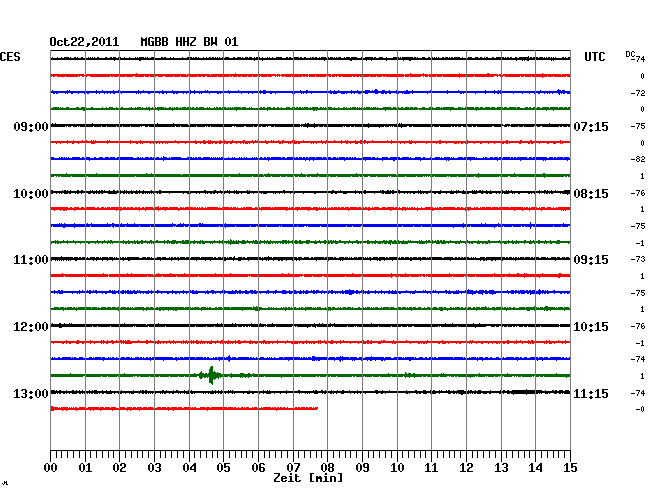This screenshot has width=650, height=494.
Task: Click the "09:15" UTC time label
Action: point(591,260)
